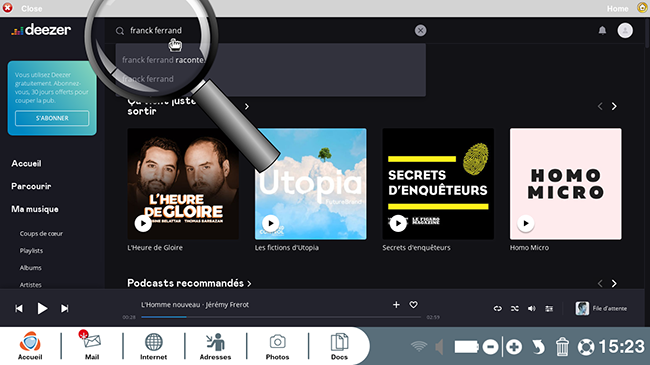Open the notifications bell
This screenshot has height=365, width=650.
point(602,30)
